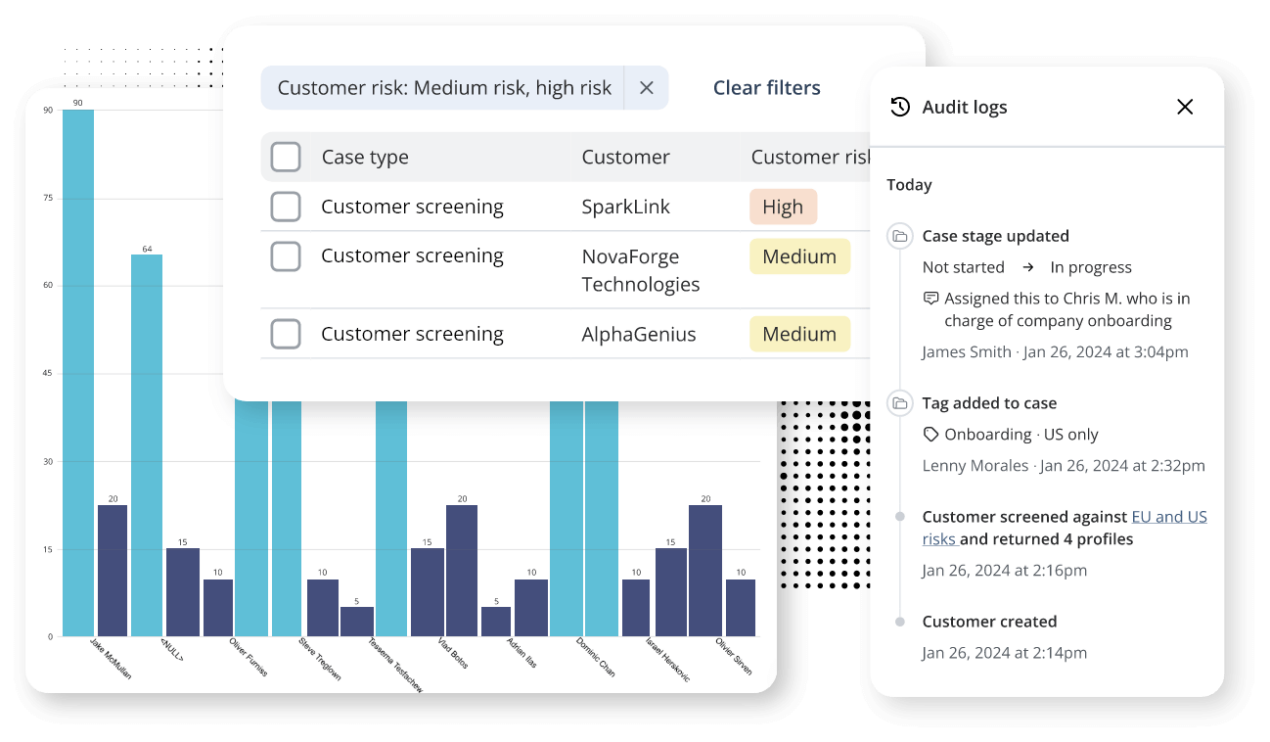
Task: Click the Case stage updated entry title
Action: coord(995,236)
